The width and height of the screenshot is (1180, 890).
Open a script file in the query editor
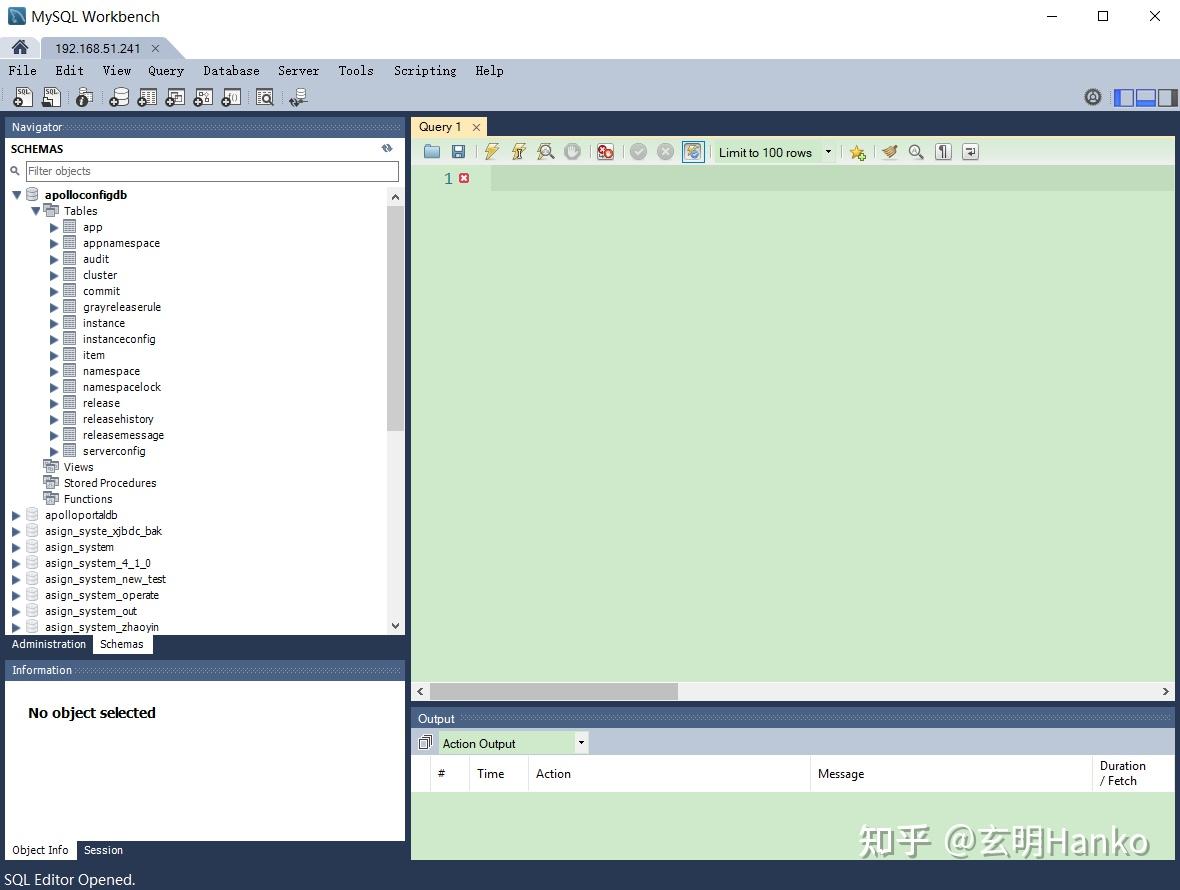pyautogui.click(x=432, y=152)
